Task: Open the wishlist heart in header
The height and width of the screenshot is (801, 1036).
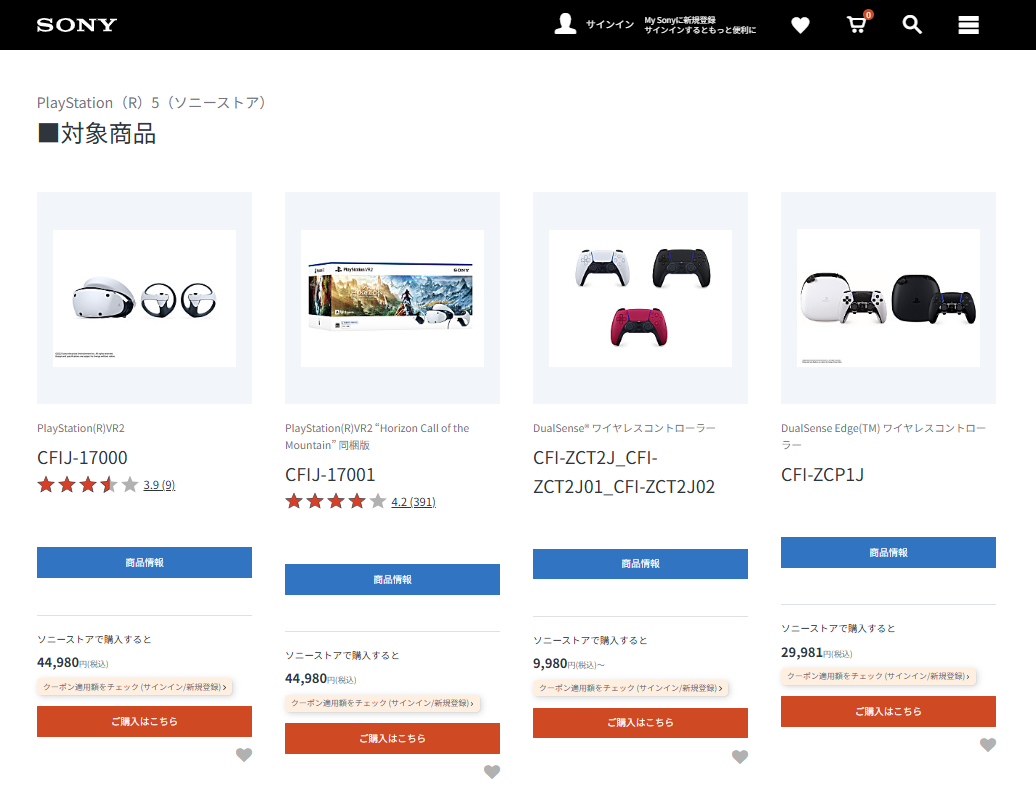Action: 800,25
